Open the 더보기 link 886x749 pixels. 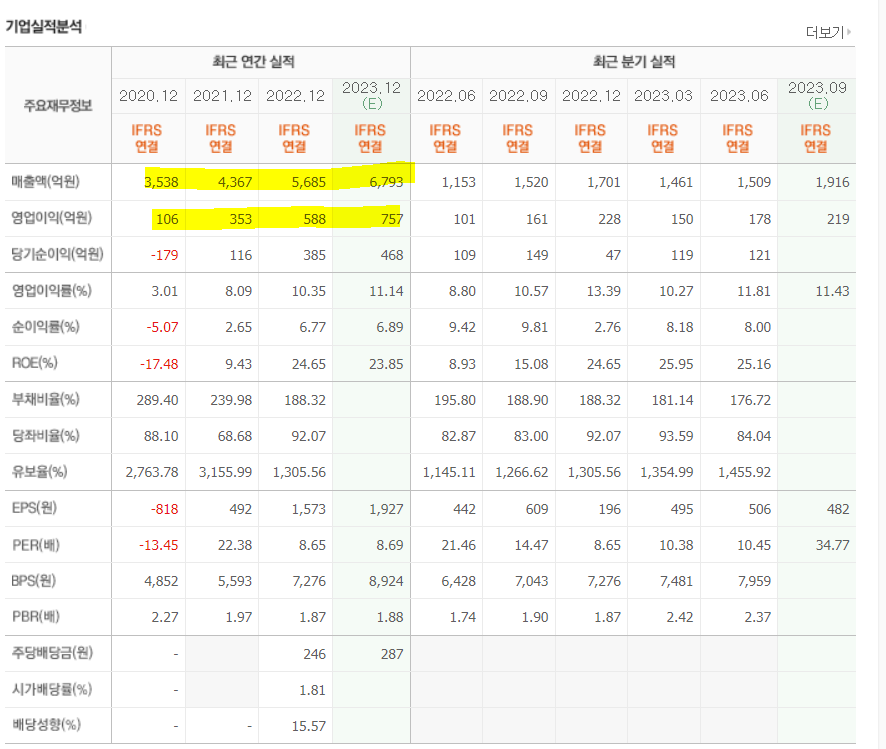tap(824, 32)
